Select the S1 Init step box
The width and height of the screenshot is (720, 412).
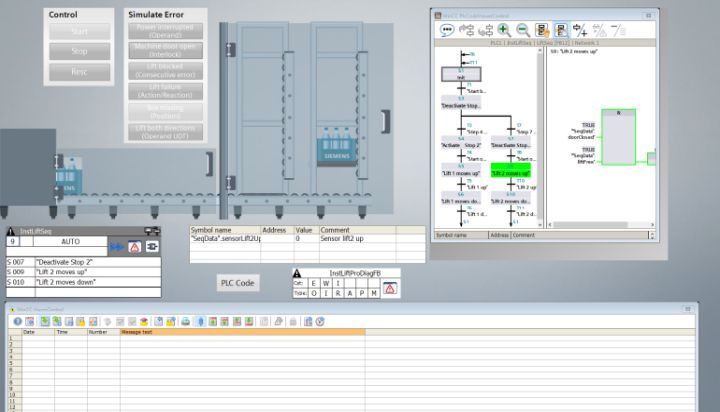461,74
